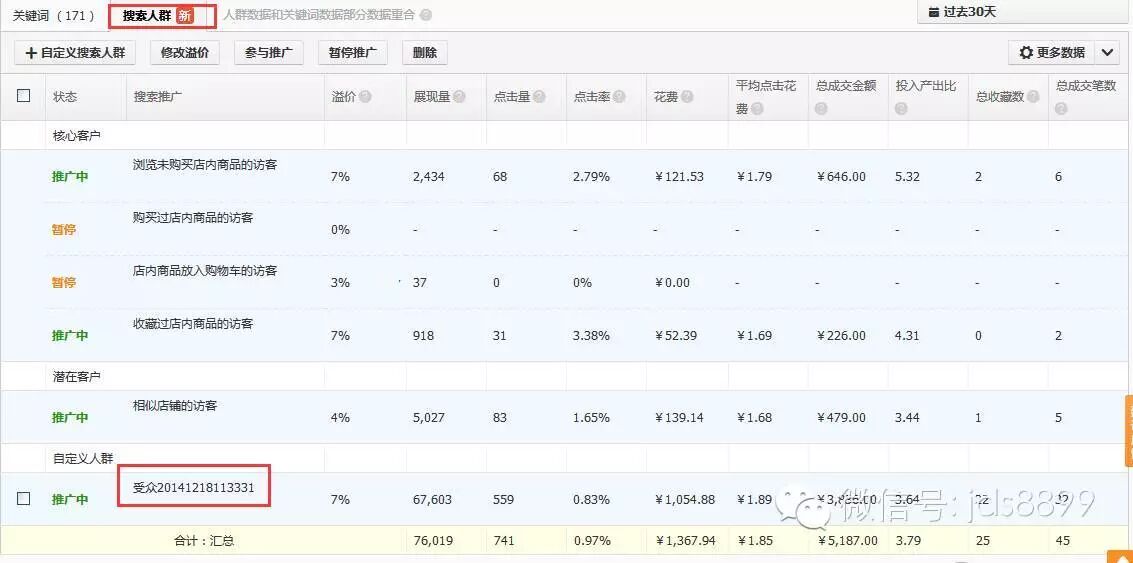The width and height of the screenshot is (1133, 563).
Task: Click the help icon under 平均点击花费
Action: tap(757, 109)
